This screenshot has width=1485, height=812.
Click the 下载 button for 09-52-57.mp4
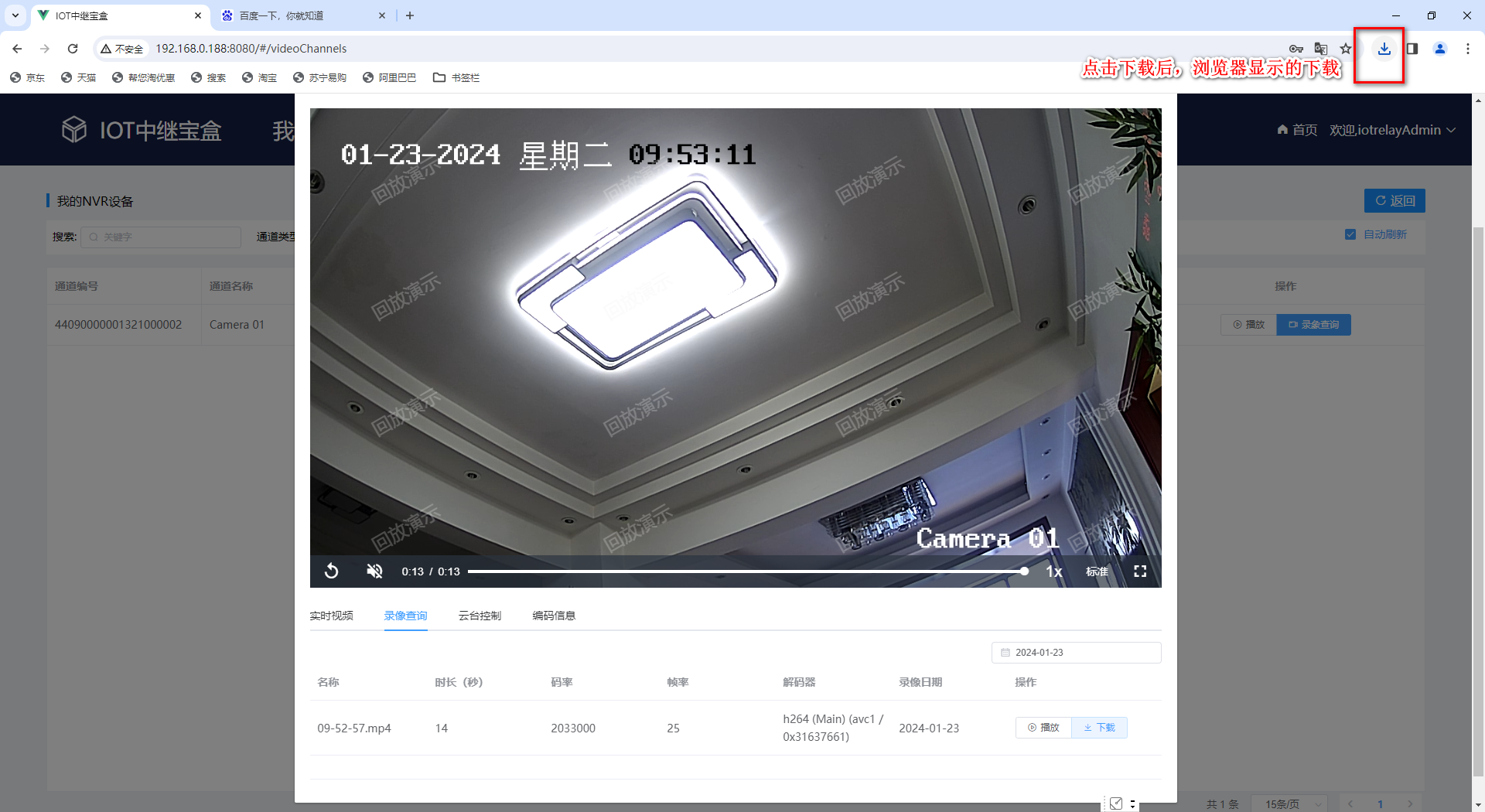(1099, 727)
